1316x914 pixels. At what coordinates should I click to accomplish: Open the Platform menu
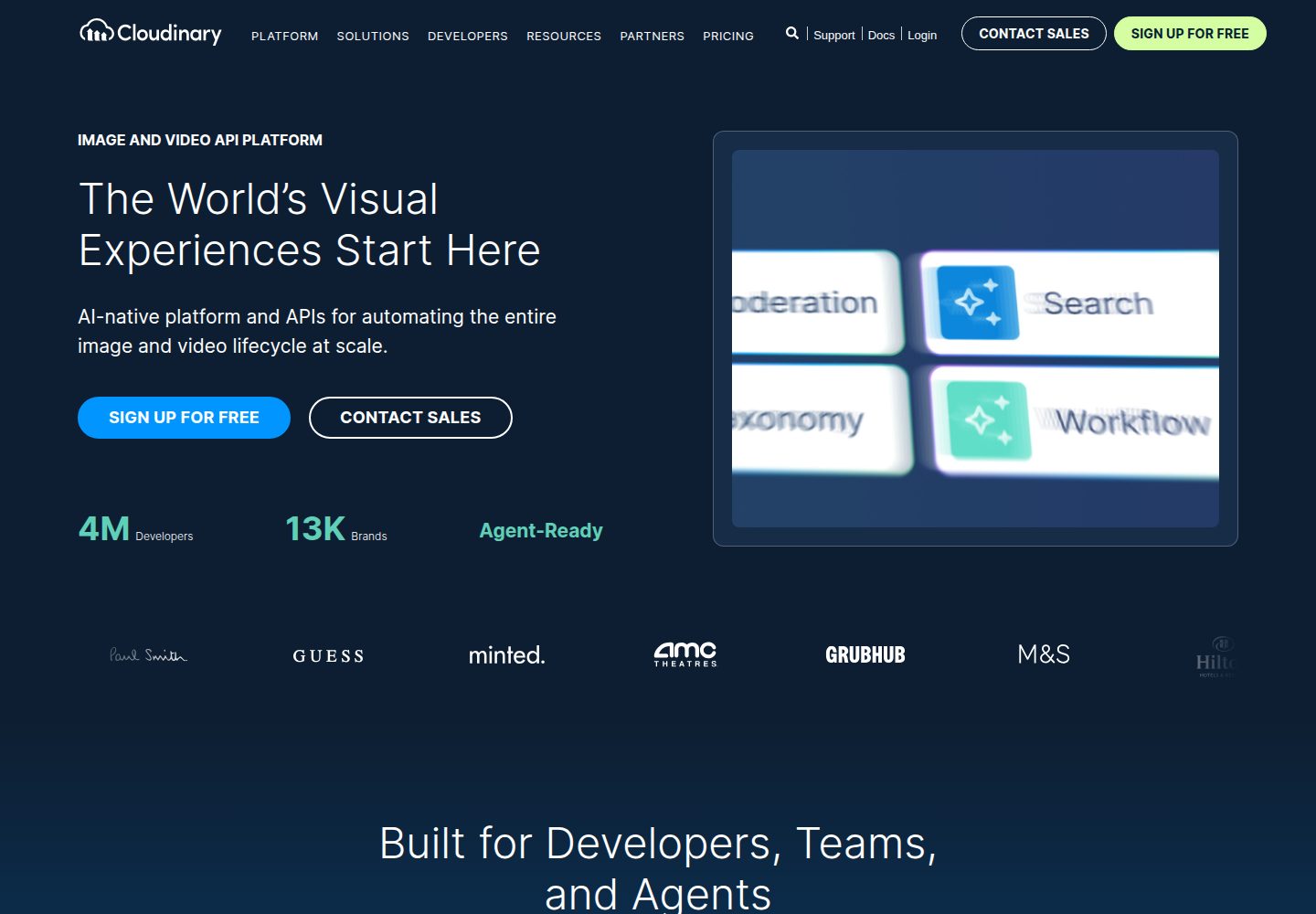click(x=285, y=36)
